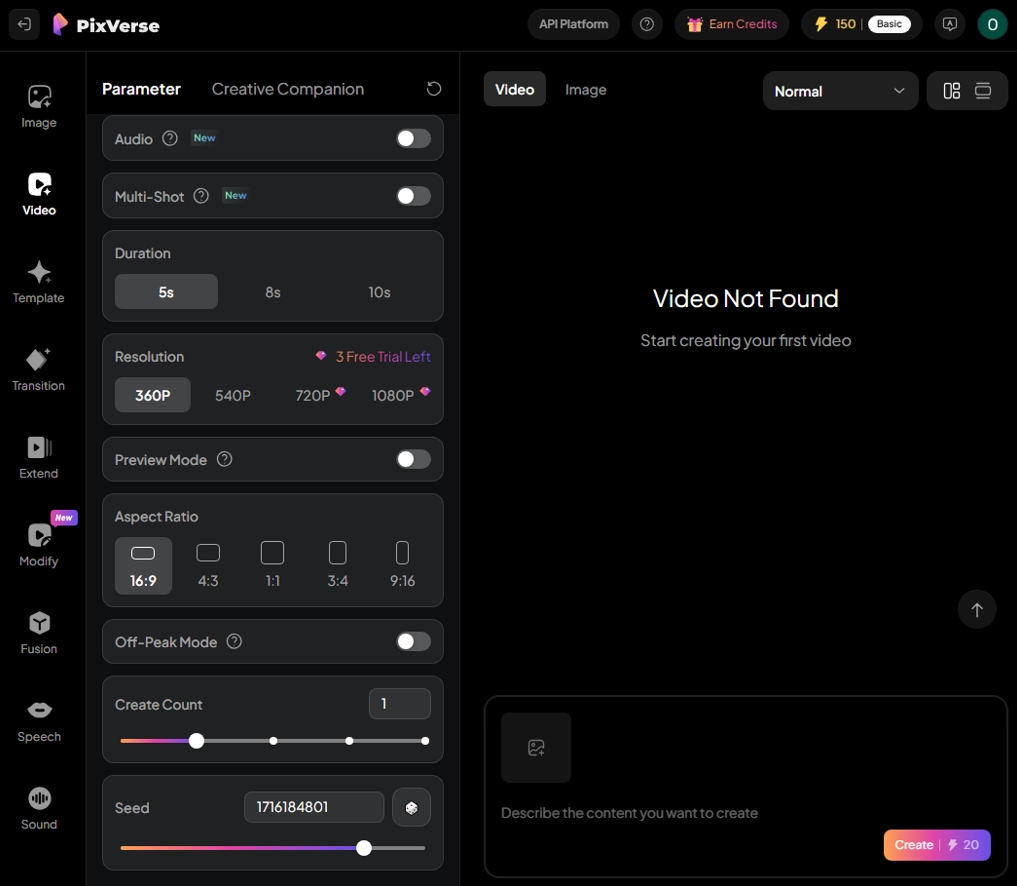Click the scroll-to-top arrow button
Screen dimensions: 1017x886
click(977, 609)
